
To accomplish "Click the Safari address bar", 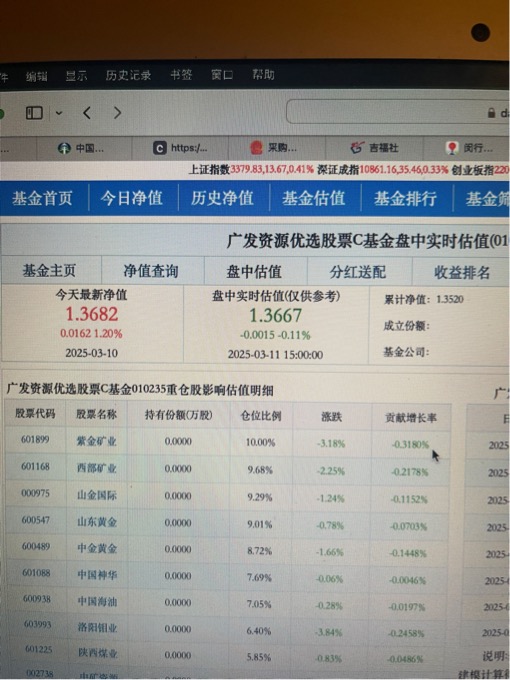I will [x=398, y=113].
